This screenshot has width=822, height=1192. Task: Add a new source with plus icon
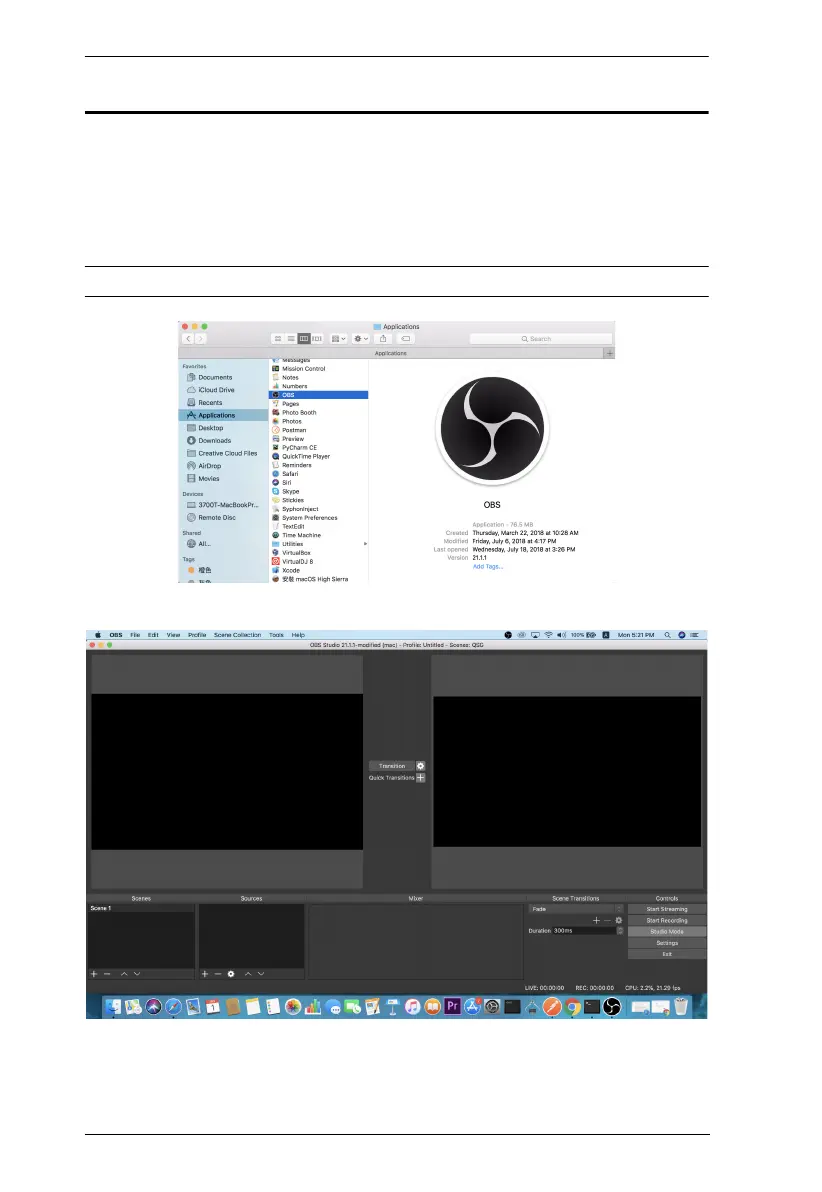(x=205, y=973)
